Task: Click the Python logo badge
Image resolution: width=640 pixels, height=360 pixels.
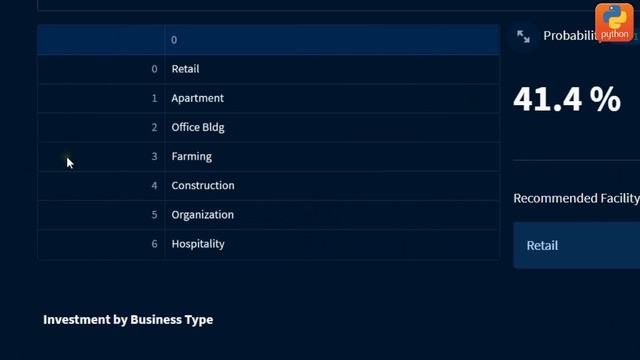Action: [614, 22]
